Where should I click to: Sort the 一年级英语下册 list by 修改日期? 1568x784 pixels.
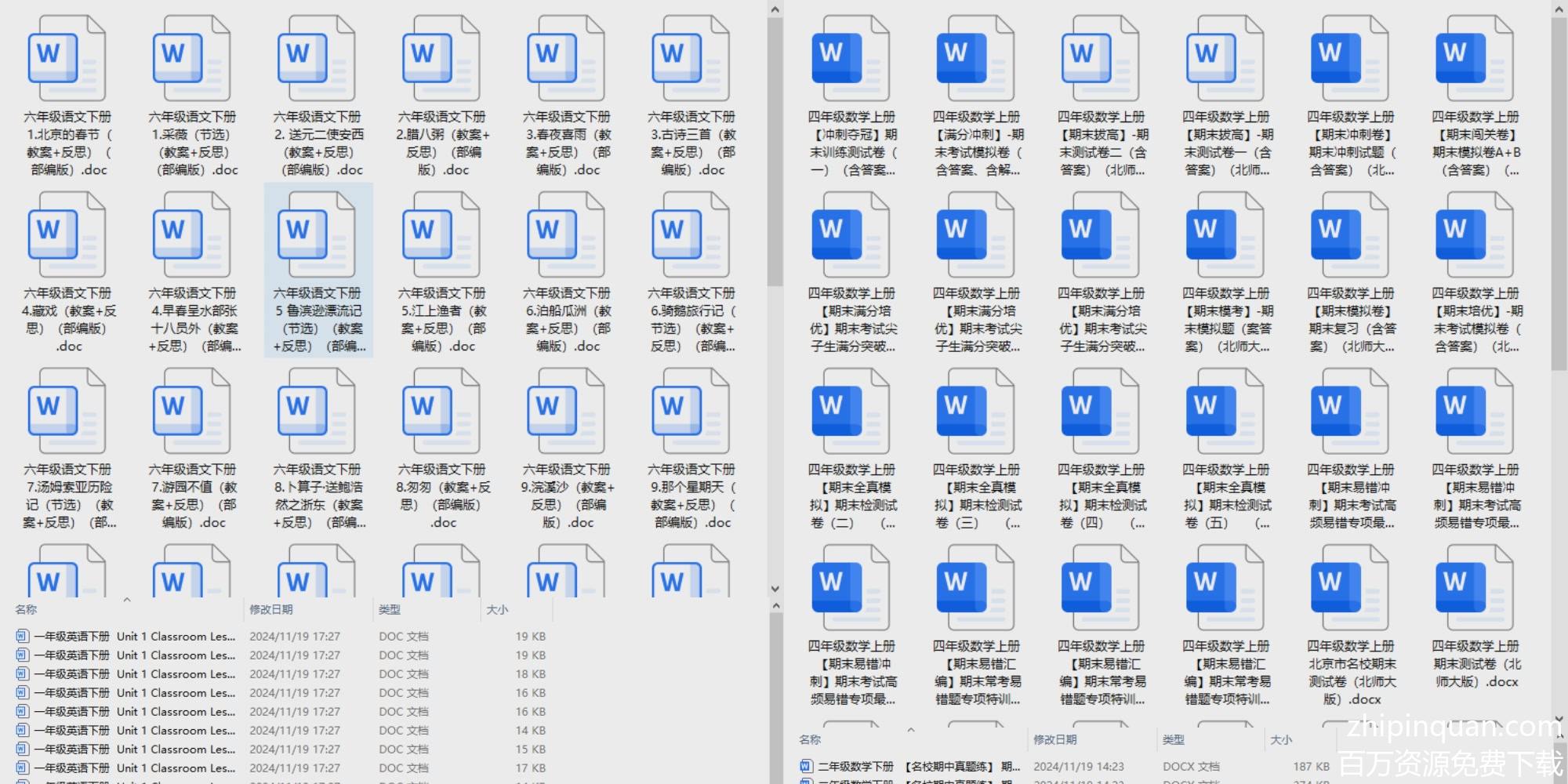tap(270, 609)
